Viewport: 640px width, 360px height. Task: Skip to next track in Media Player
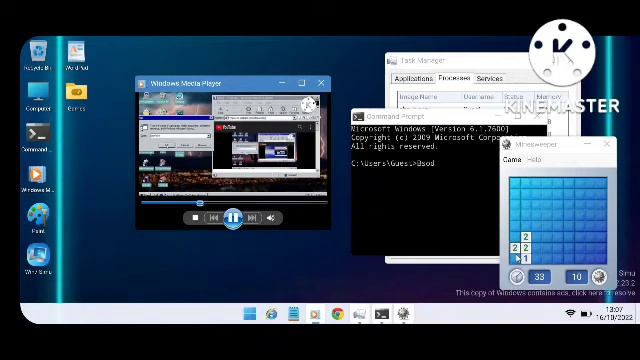252,218
